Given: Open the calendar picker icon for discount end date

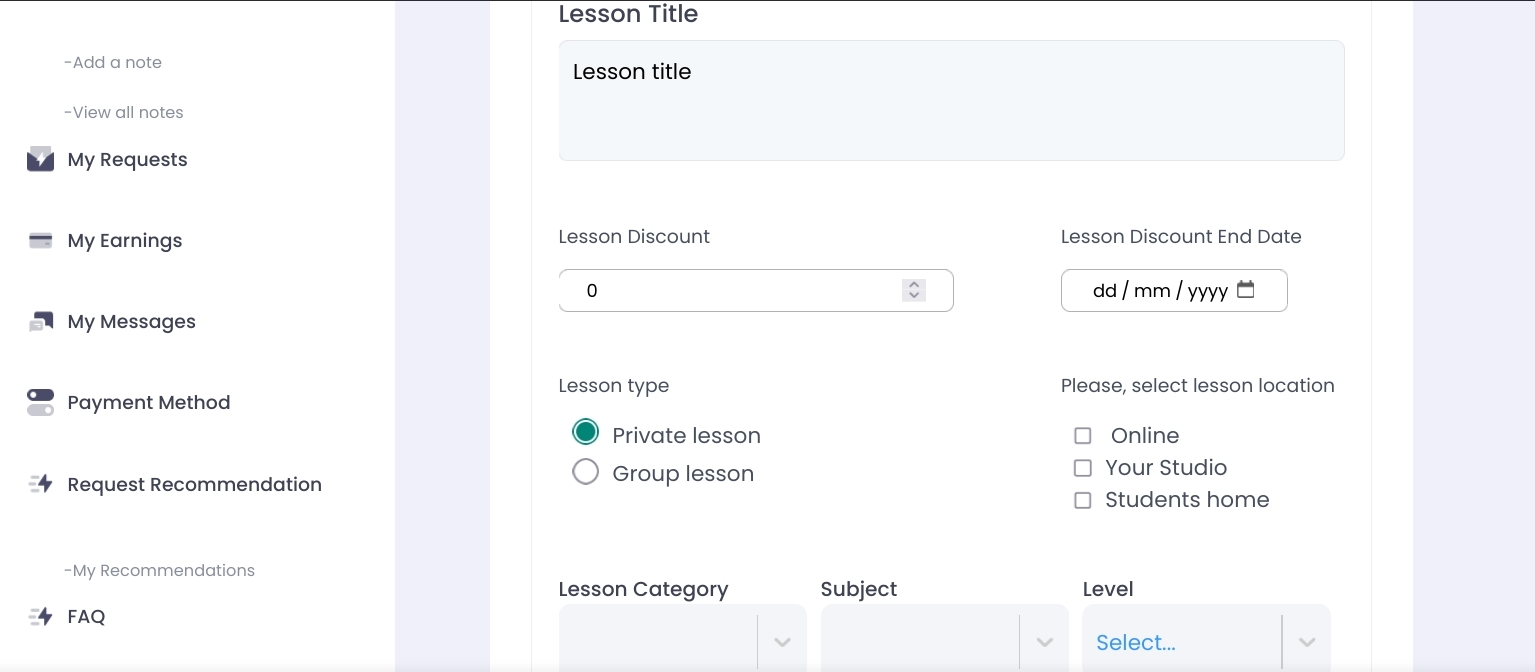Looking at the screenshot, I should 1245,290.
